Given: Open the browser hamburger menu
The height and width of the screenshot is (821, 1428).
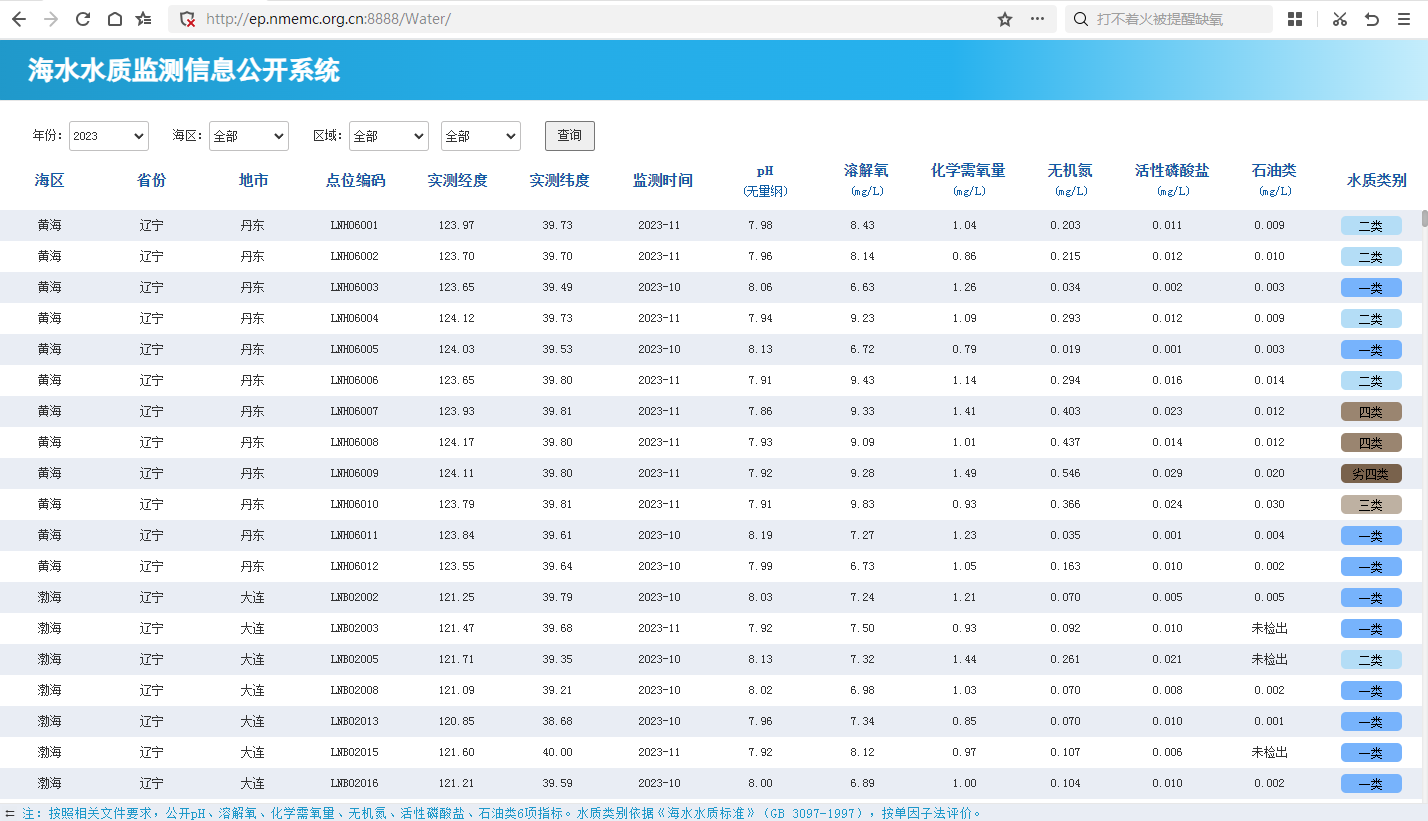Looking at the screenshot, I should click(x=1404, y=19).
